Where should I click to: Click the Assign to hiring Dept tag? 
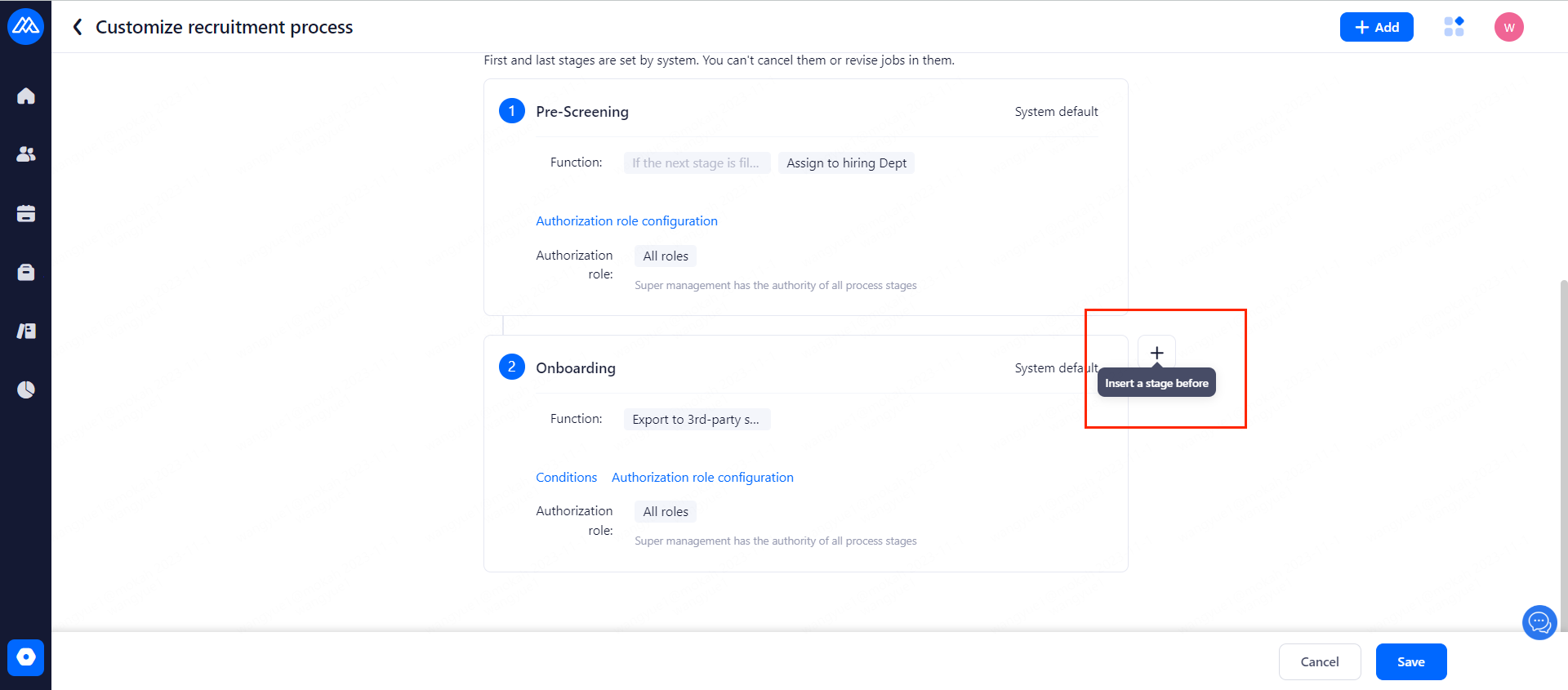846,163
